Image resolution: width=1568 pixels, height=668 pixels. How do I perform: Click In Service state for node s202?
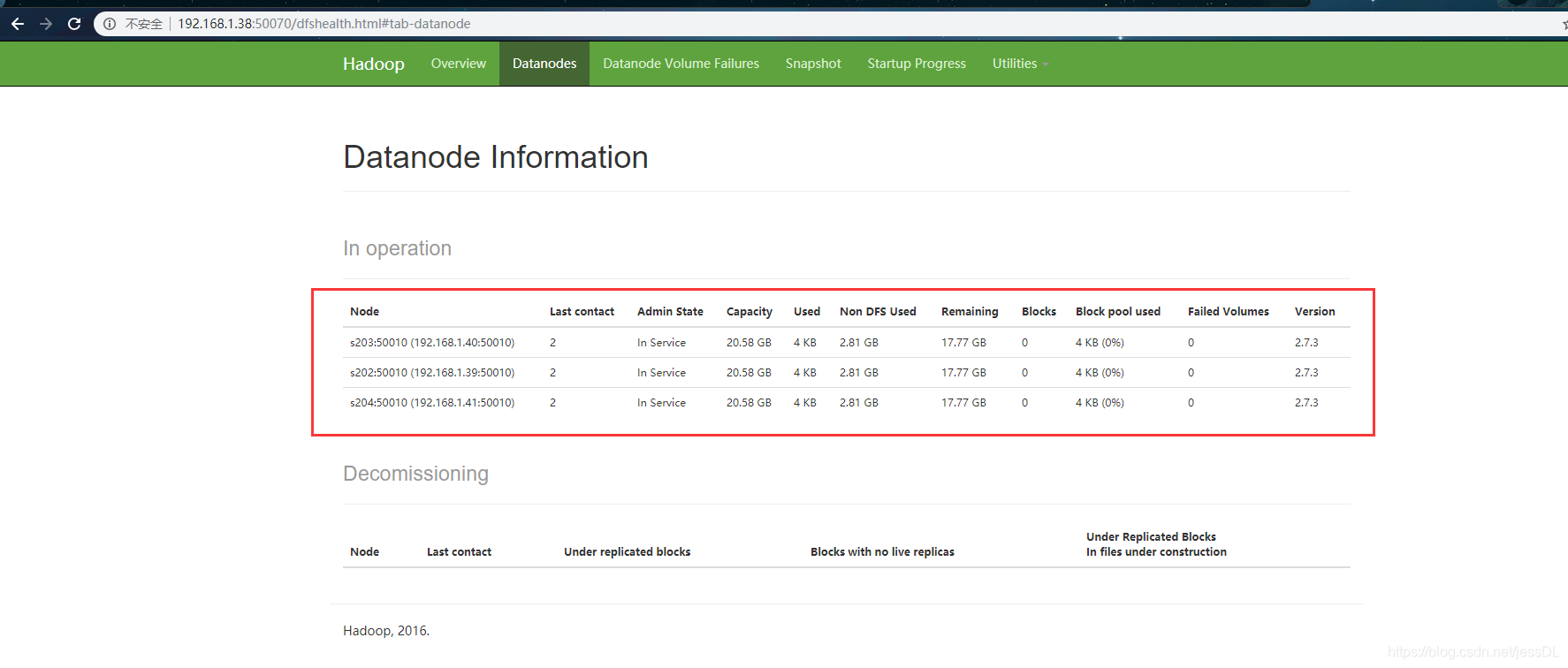(x=661, y=373)
